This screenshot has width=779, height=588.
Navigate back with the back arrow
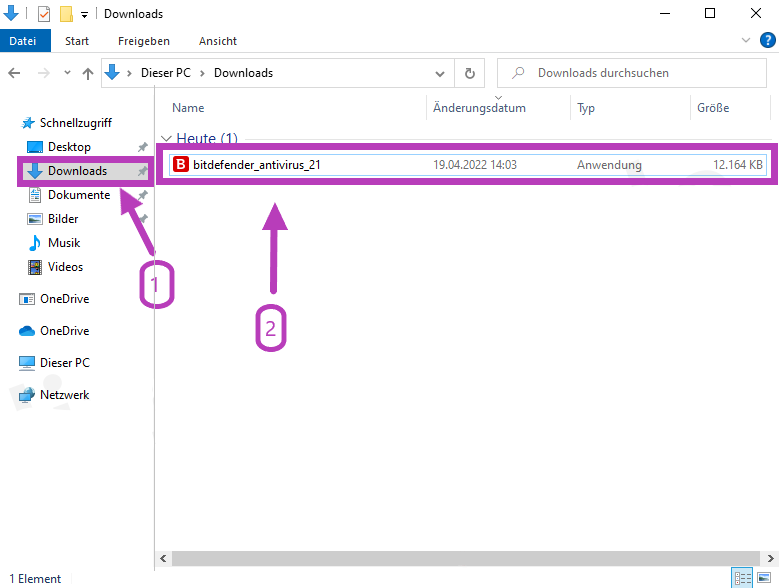(x=15, y=73)
